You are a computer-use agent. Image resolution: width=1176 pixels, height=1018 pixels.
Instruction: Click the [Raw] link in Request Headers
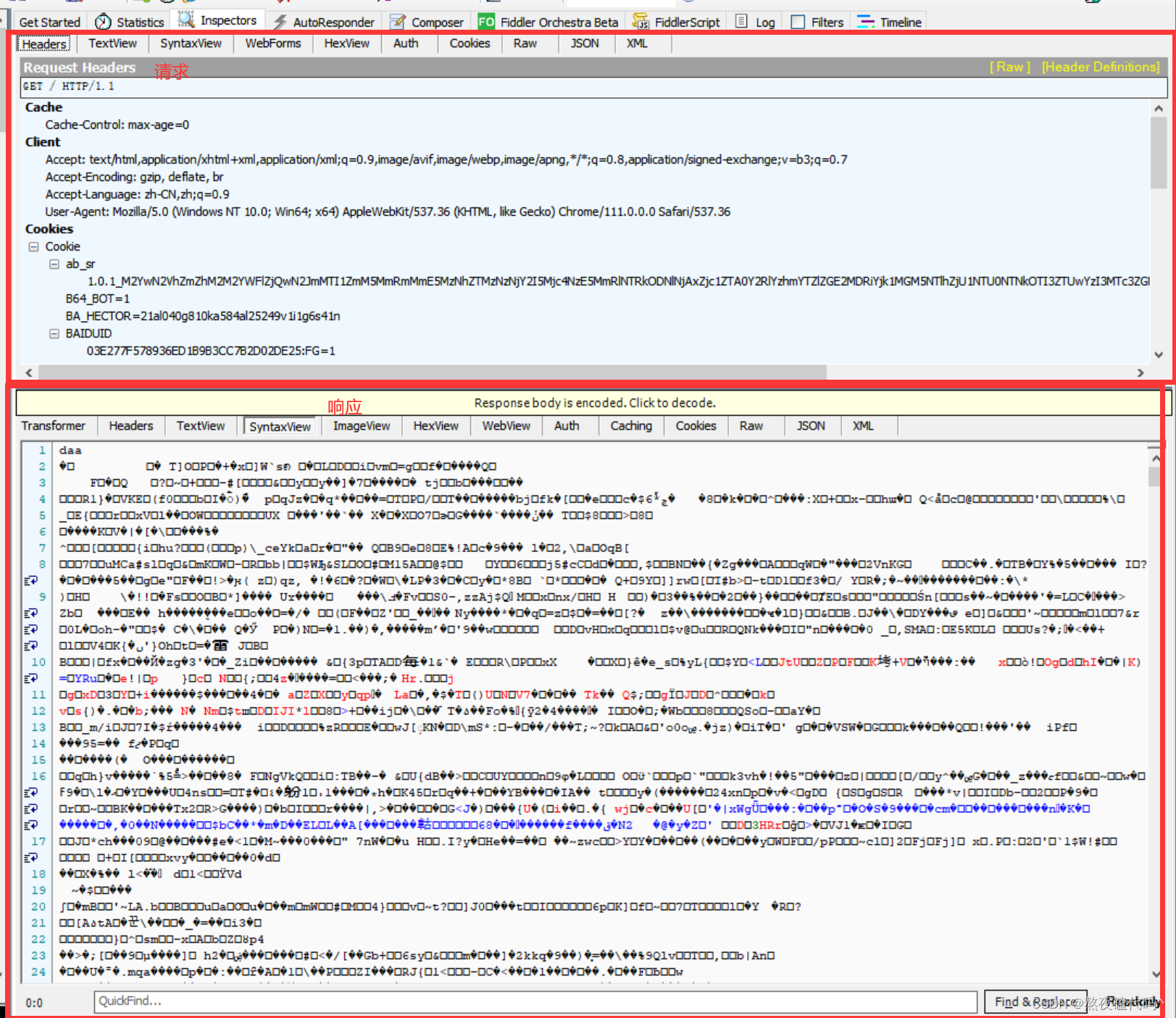(x=1010, y=67)
